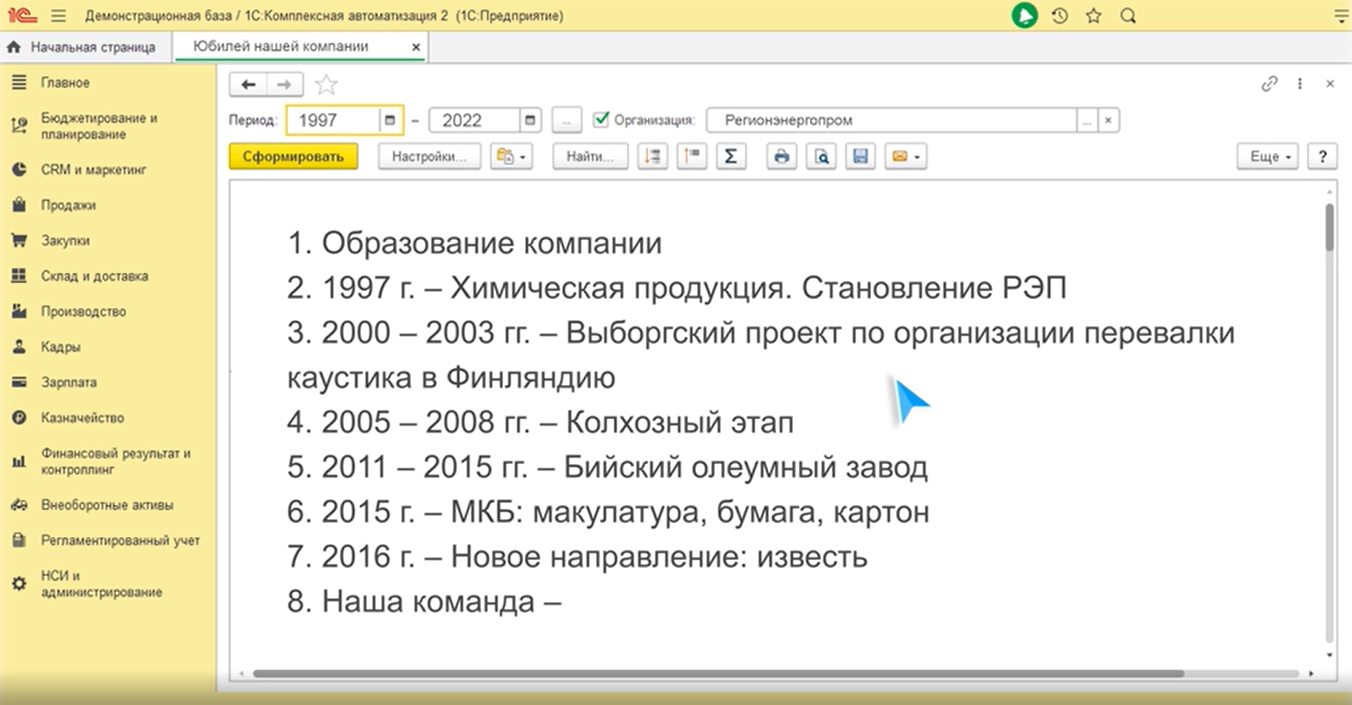The image size is (1352, 705).
Task: Click the expand groups toolbar icon
Action: (652, 156)
